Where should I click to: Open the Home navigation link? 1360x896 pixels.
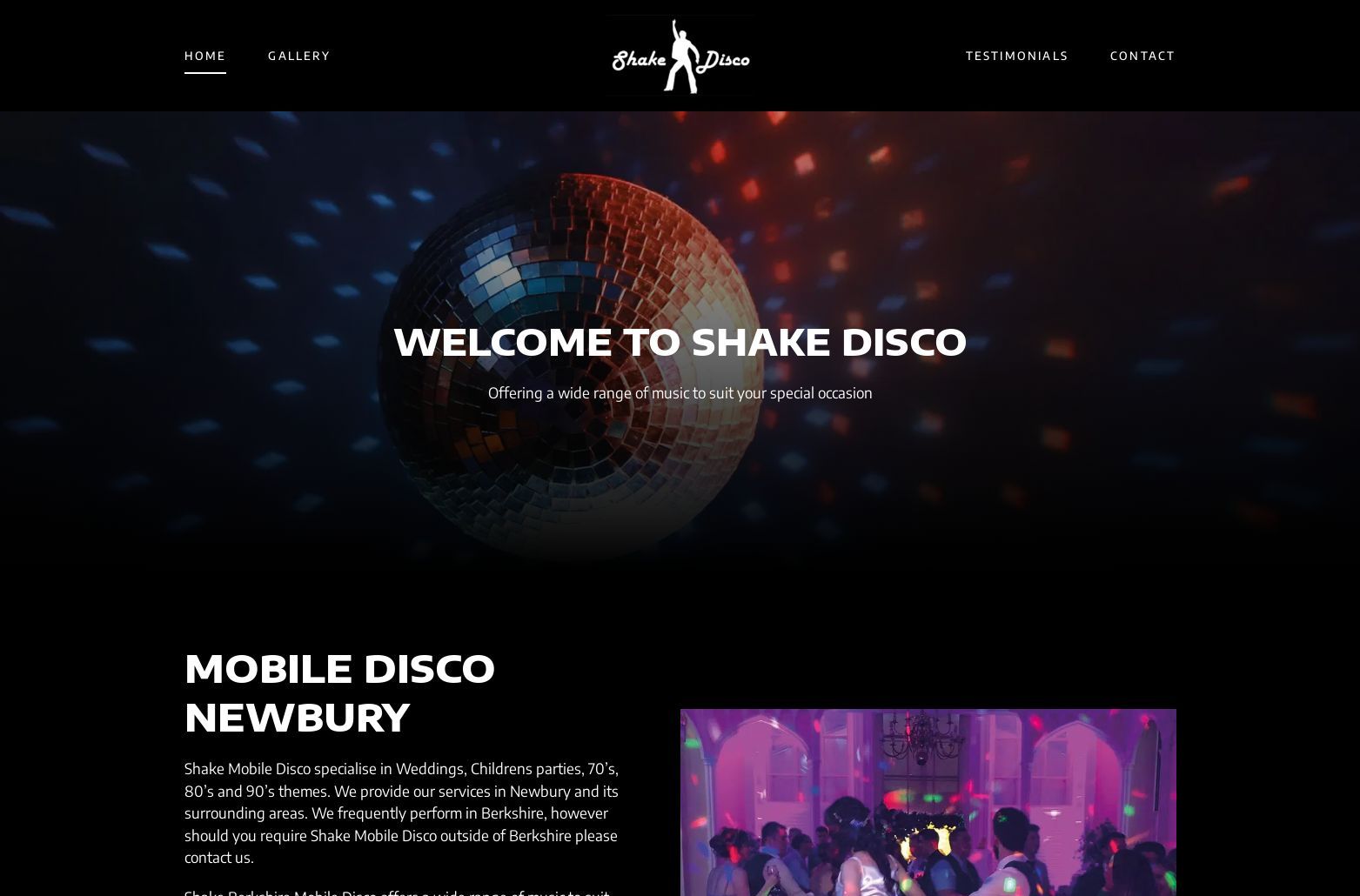click(205, 56)
